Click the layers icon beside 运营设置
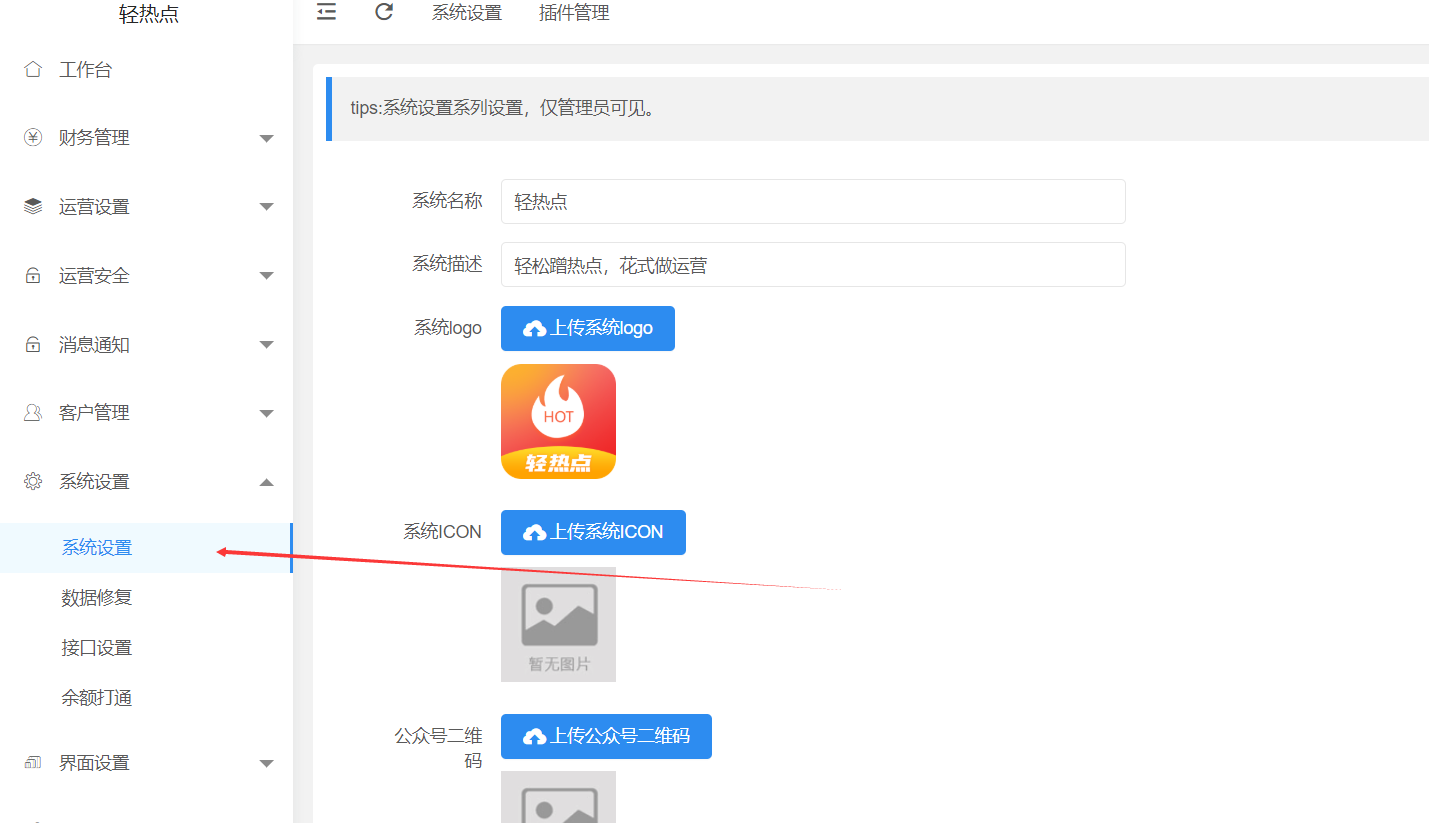 tap(33, 206)
